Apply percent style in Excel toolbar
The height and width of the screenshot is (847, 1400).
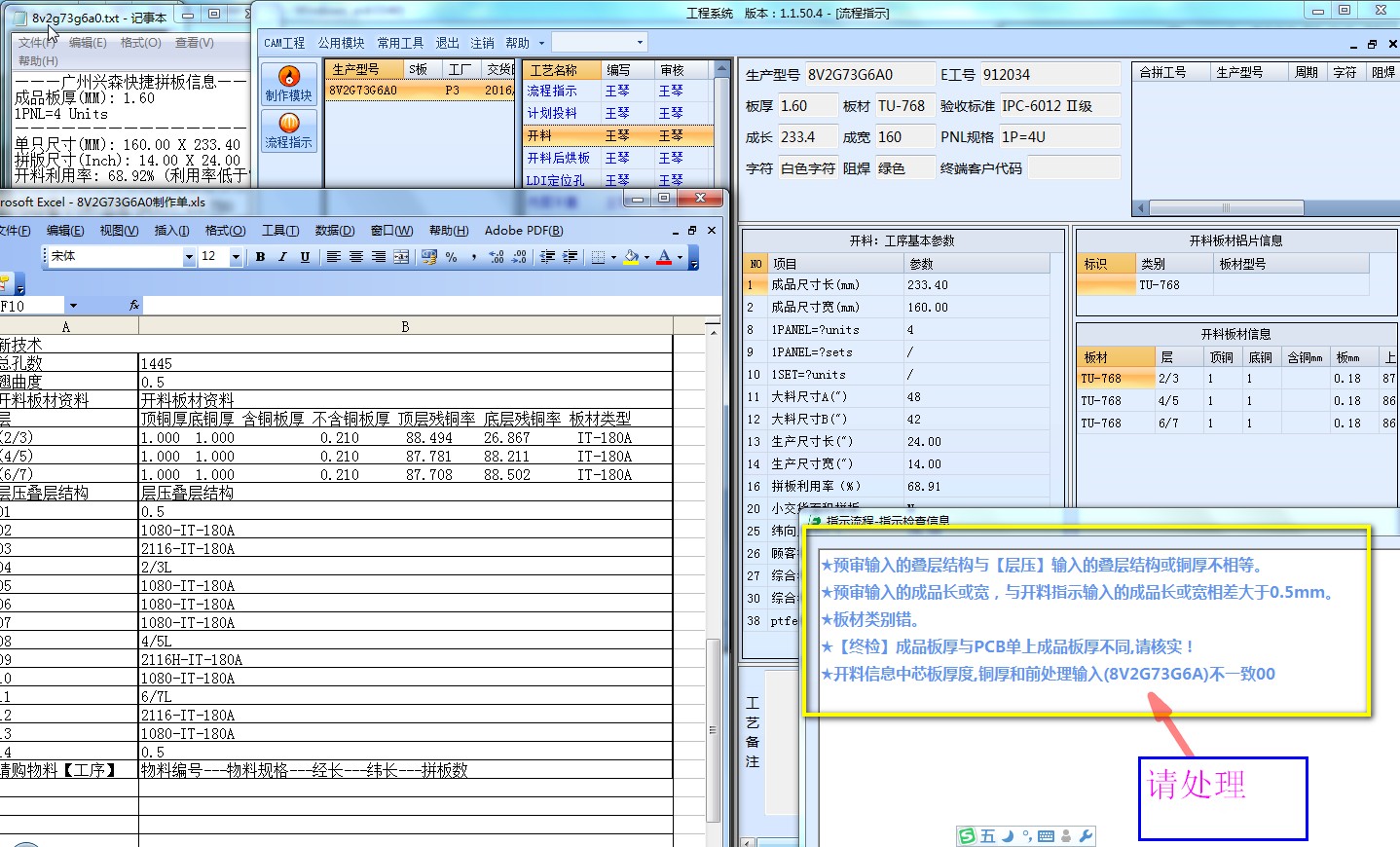coord(451,257)
